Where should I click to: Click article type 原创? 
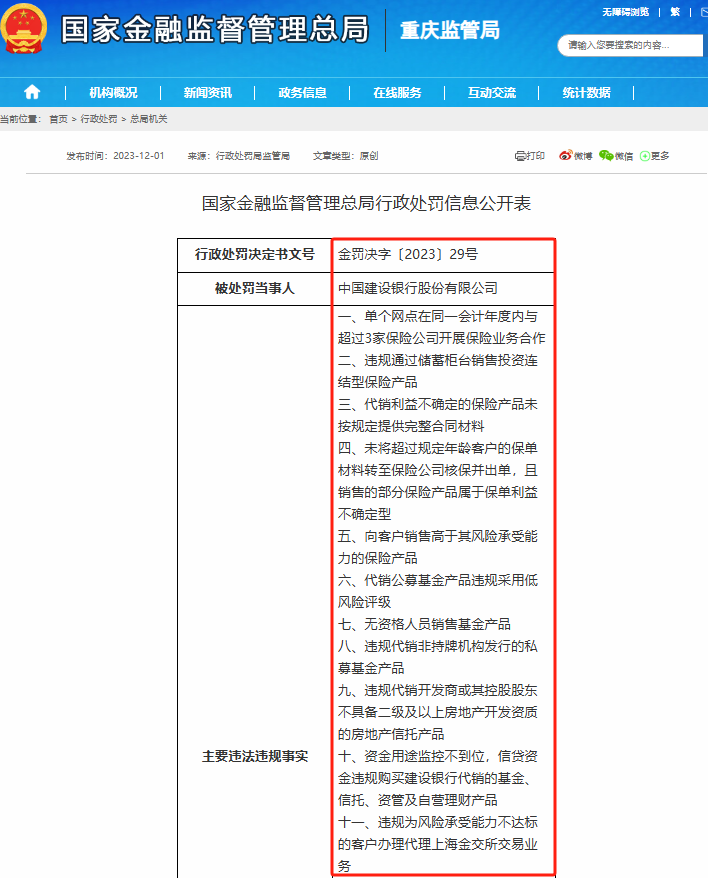coord(369,156)
